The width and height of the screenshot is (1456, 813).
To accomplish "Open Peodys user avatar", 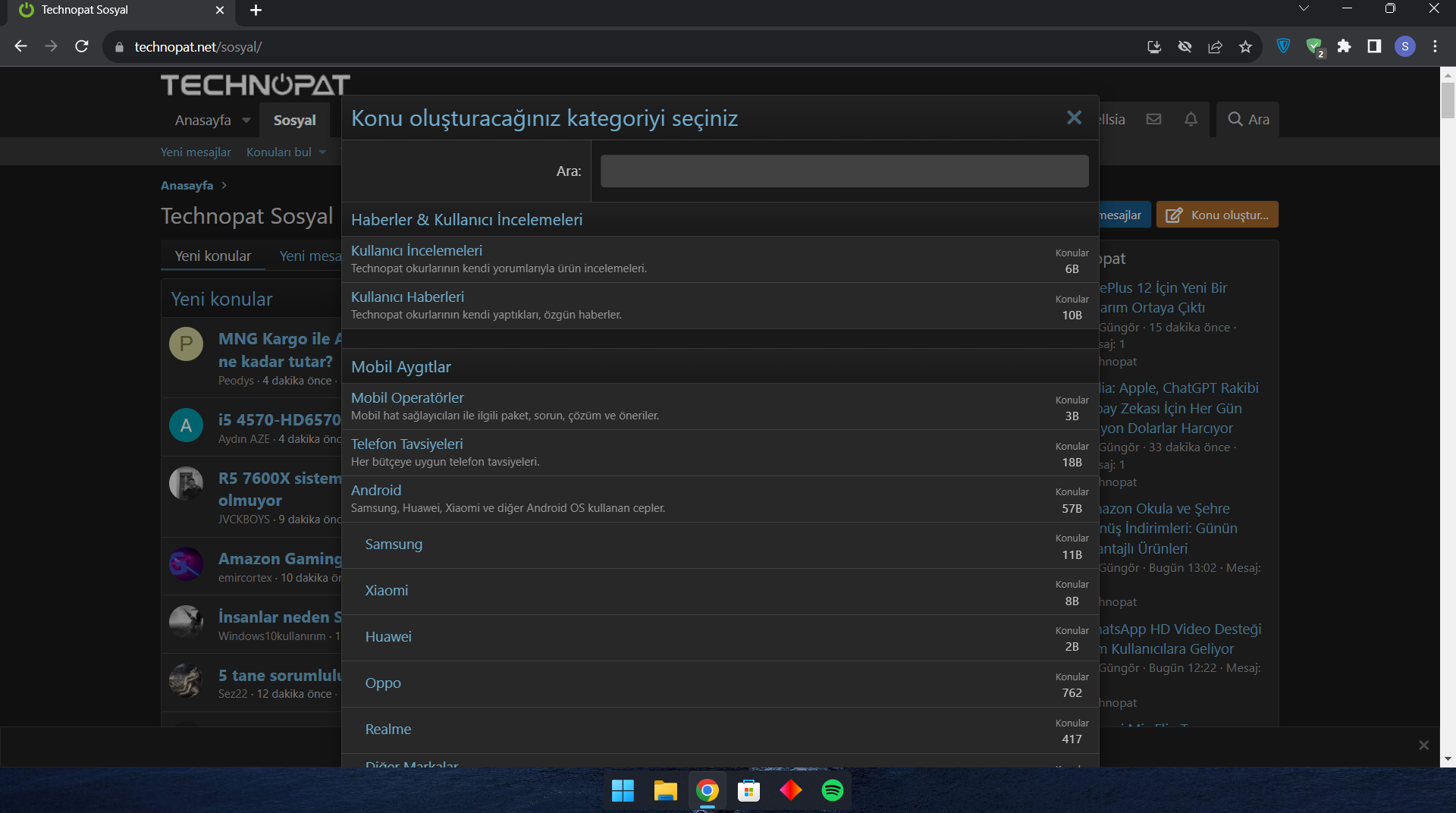I will tap(186, 344).
